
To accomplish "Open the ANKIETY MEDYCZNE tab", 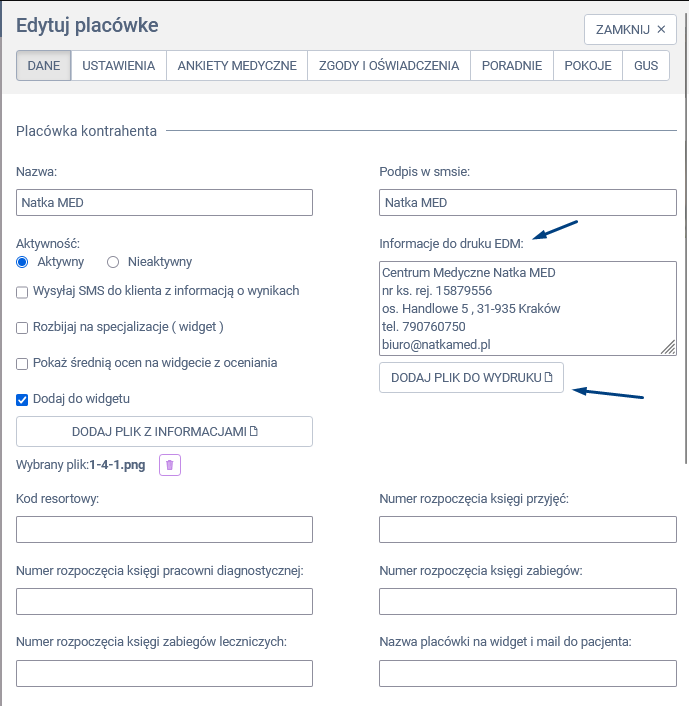I will click(237, 66).
